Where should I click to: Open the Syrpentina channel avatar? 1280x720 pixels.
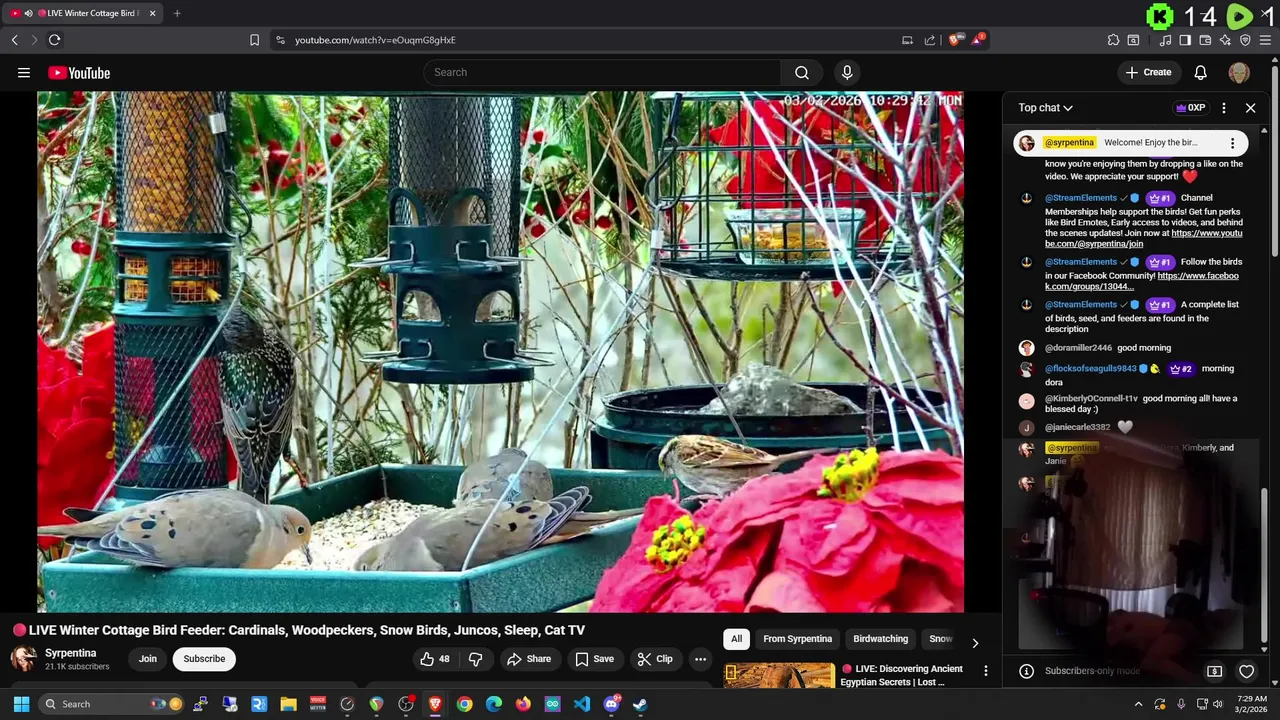point(24,659)
